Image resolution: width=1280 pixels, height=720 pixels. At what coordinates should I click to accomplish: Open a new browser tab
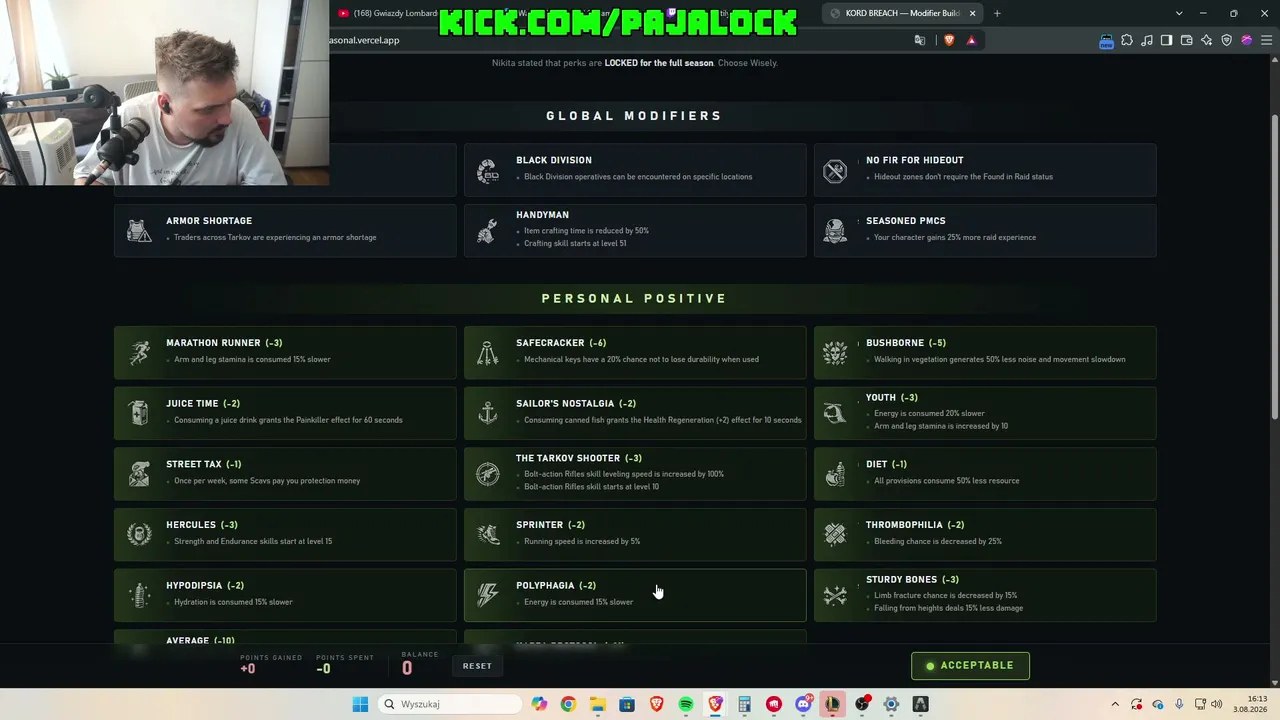tap(997, 13)
